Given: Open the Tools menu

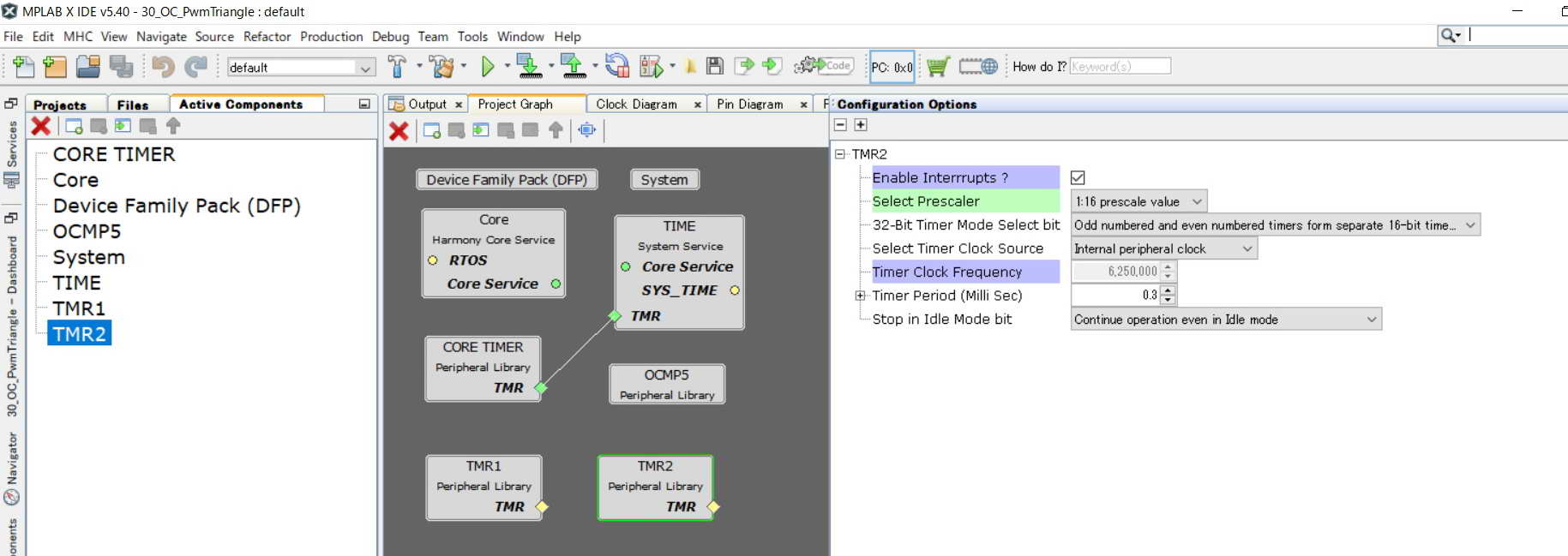Looking at the screenshot, I should [x=472, y=36].
